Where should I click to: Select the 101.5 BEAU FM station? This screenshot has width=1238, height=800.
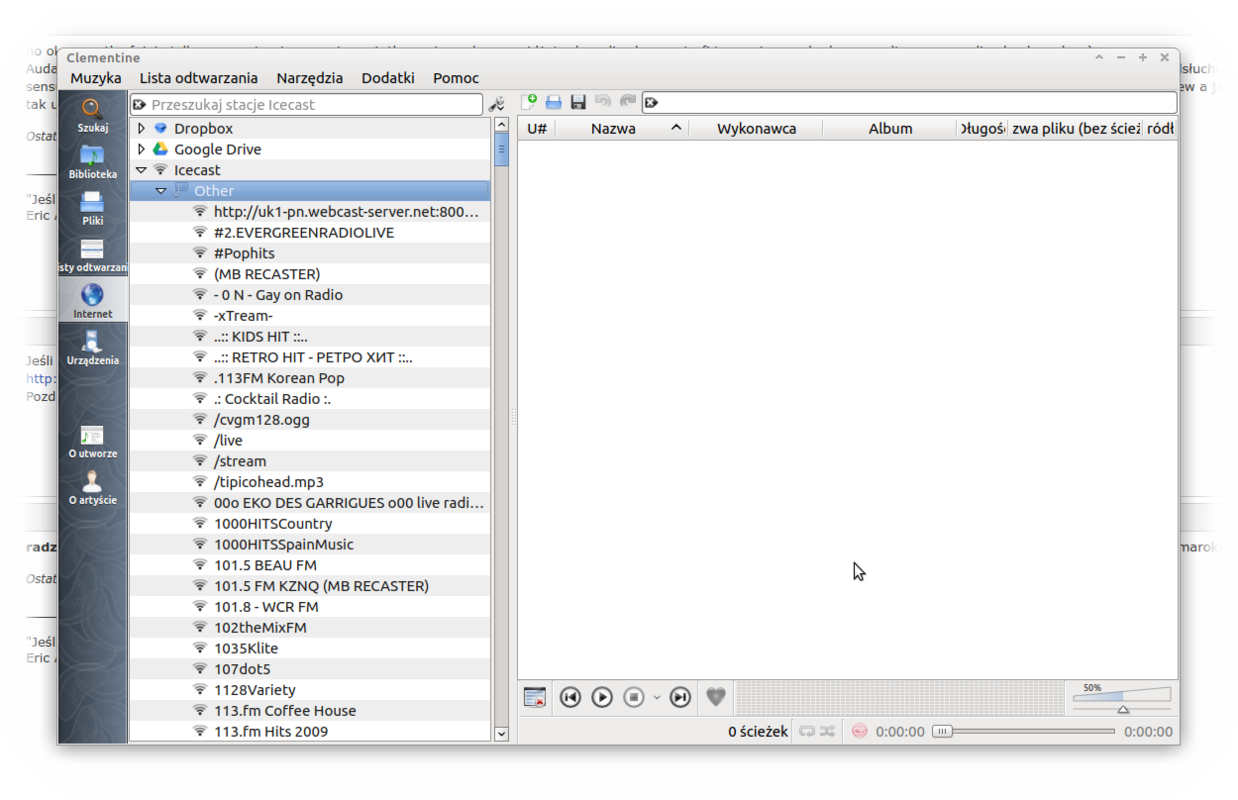point(265,565)
